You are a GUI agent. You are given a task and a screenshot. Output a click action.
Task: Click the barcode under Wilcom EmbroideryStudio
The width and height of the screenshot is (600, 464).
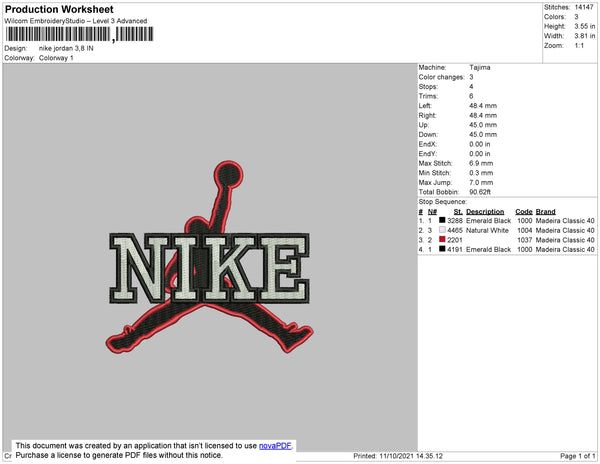coord(79,34)
